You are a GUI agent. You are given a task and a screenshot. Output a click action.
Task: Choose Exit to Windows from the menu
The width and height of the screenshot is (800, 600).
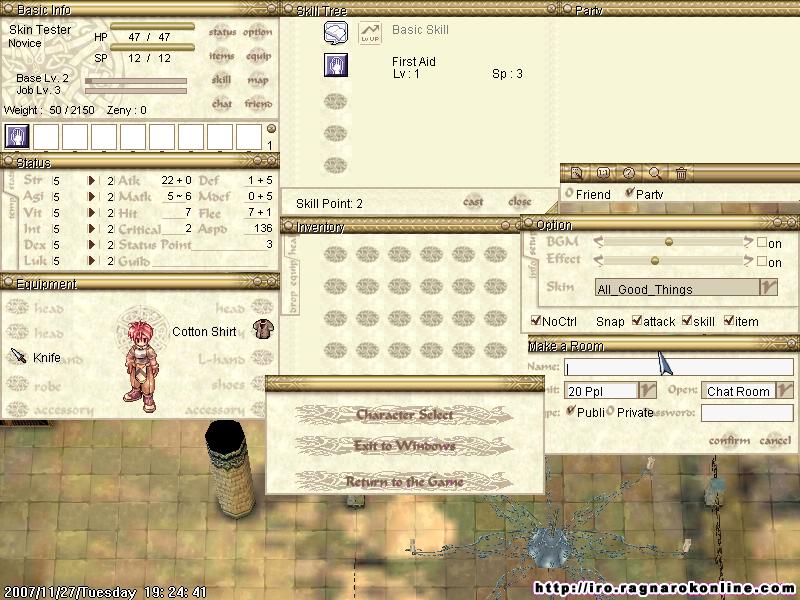(404, 446)
